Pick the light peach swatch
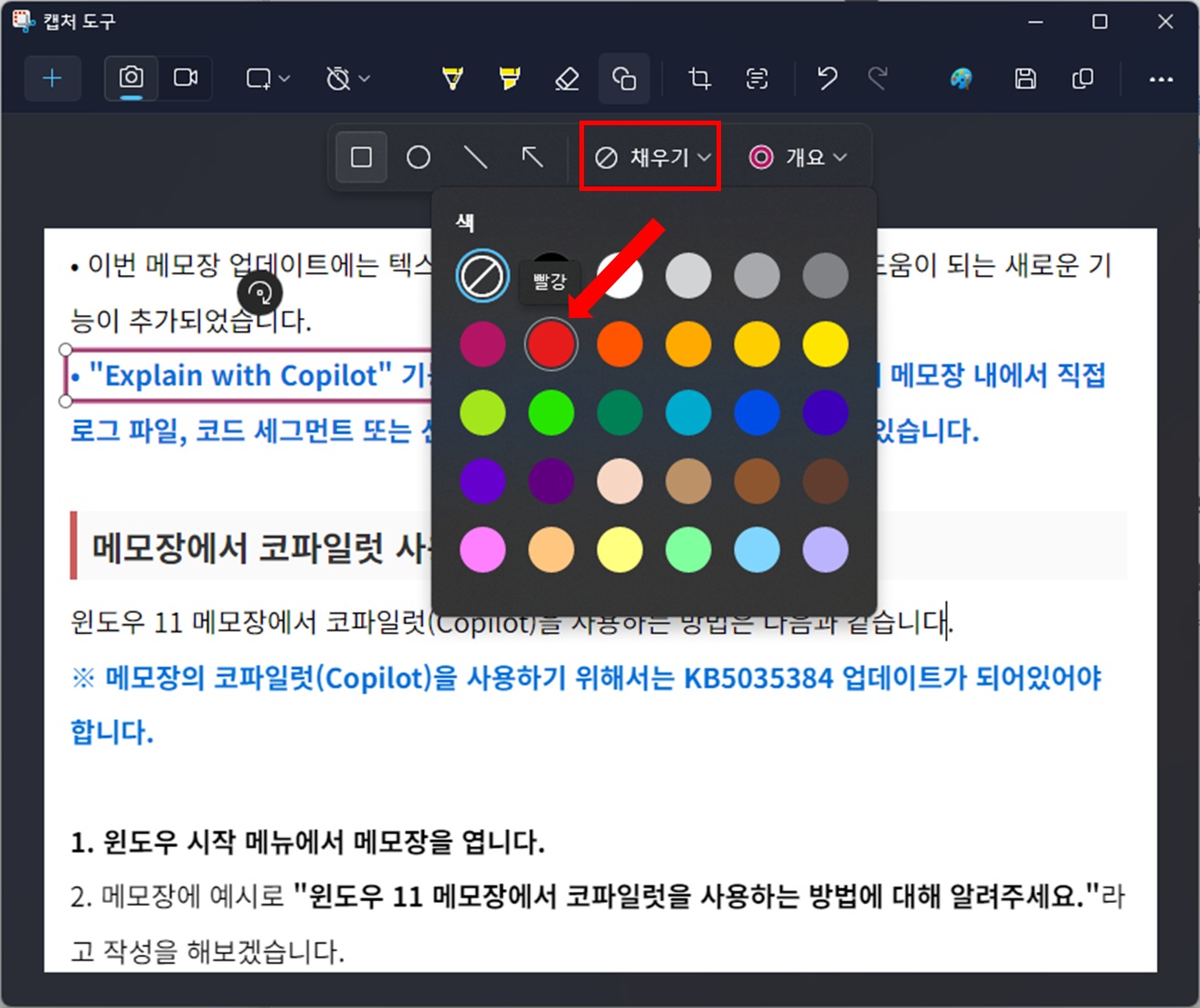Screen dimensions: 1200x1008 pyautogui.click(x=620, y=482)
